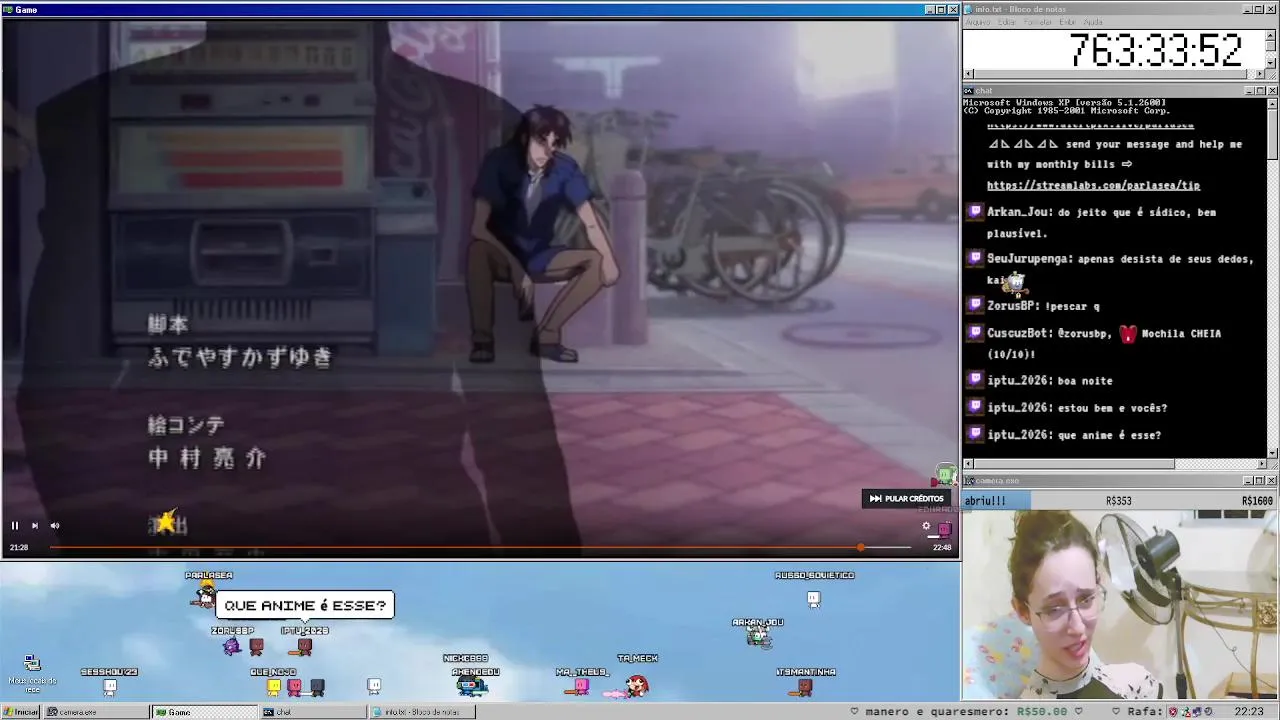Click the 22:23 system tray clock
The height and width of the screenshot is (720, 1280).
(1249, 711)
